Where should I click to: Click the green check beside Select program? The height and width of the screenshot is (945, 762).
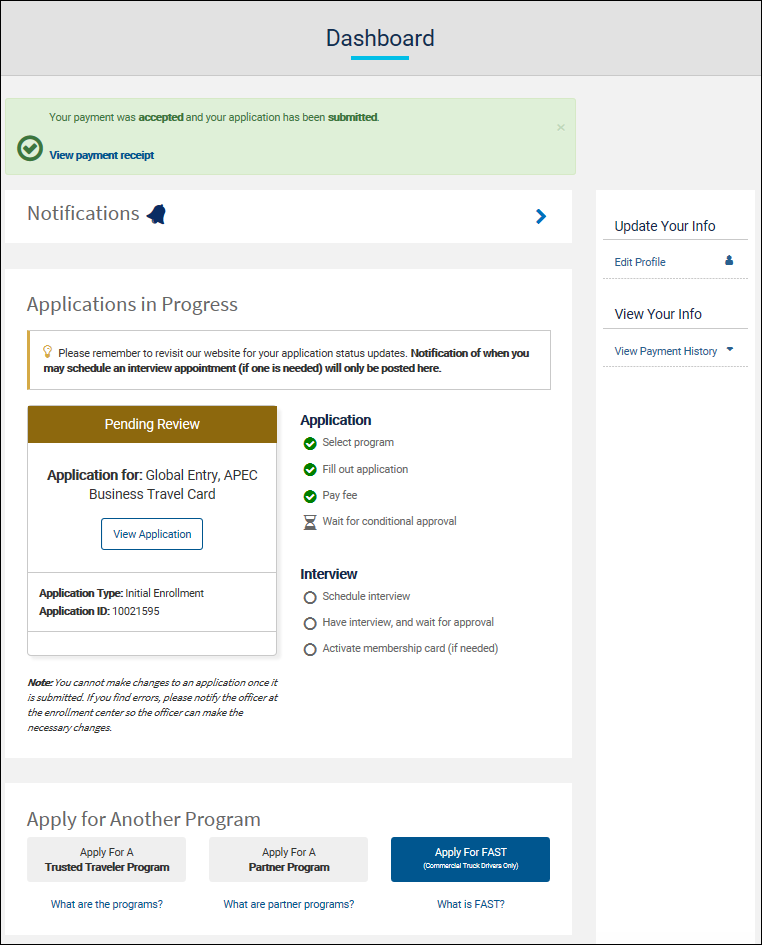pyautogui.click(x=310, y=443)
